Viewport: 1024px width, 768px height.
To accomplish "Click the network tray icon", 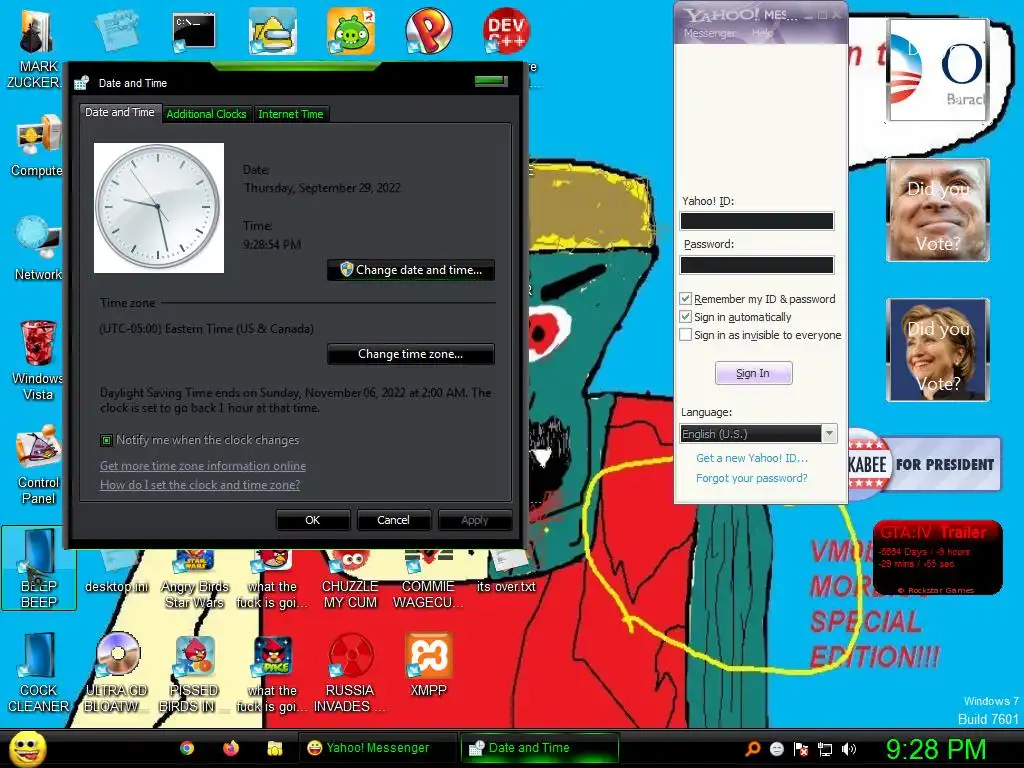I will 825,749.
